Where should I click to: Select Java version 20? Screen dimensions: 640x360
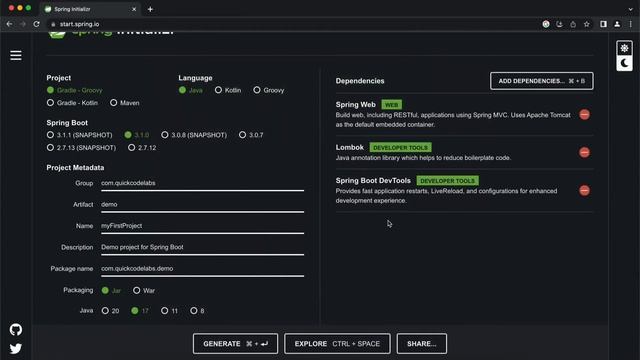coord(110,311)
